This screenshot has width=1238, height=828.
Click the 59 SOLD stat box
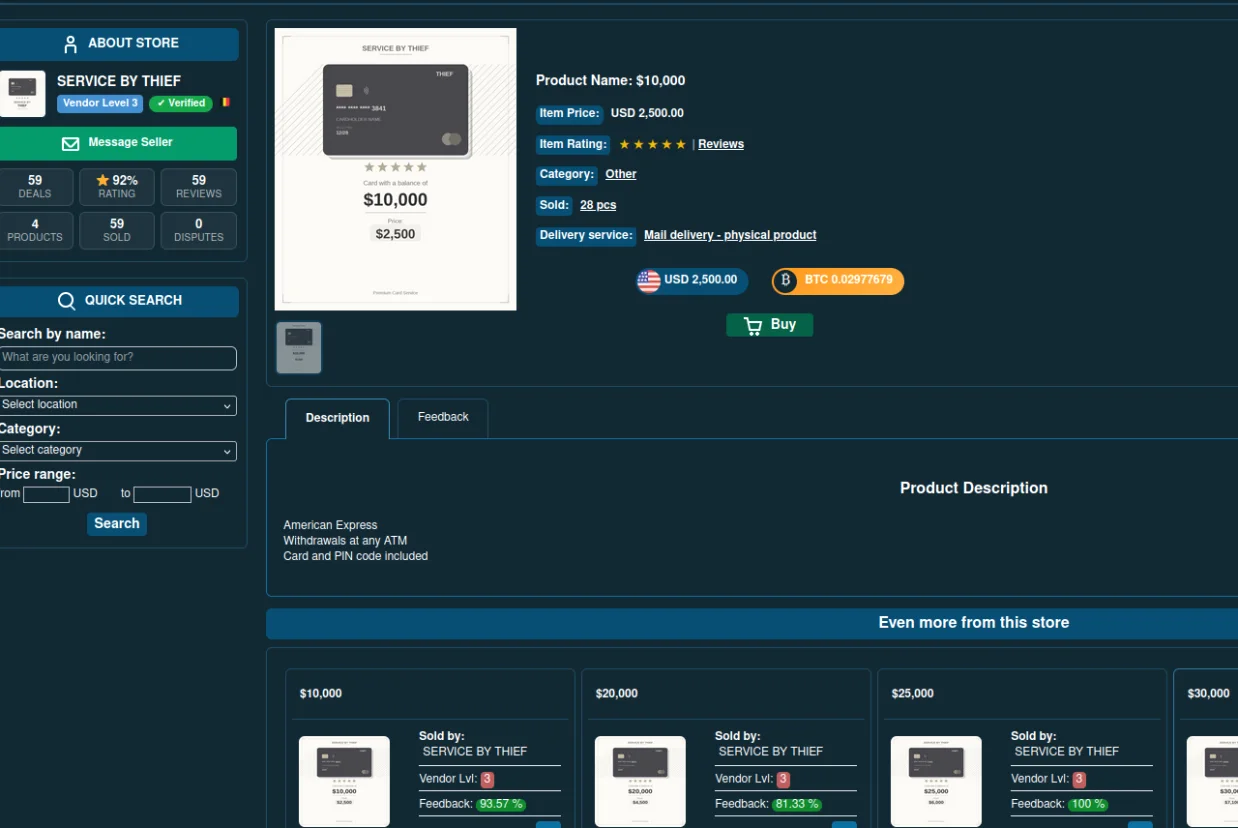coord(117,231)
